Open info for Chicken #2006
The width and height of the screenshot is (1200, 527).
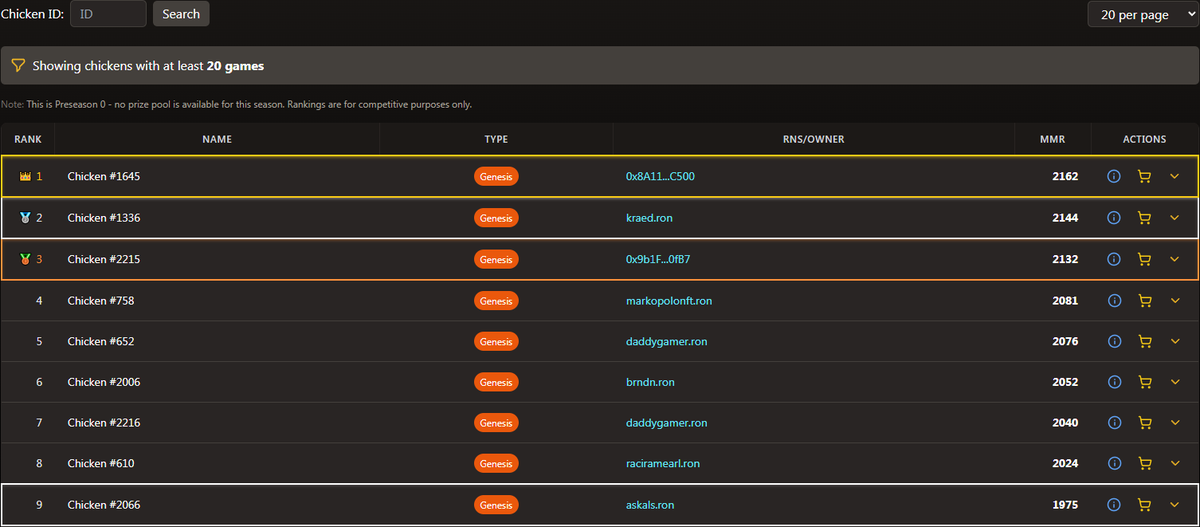point(1114,382)
